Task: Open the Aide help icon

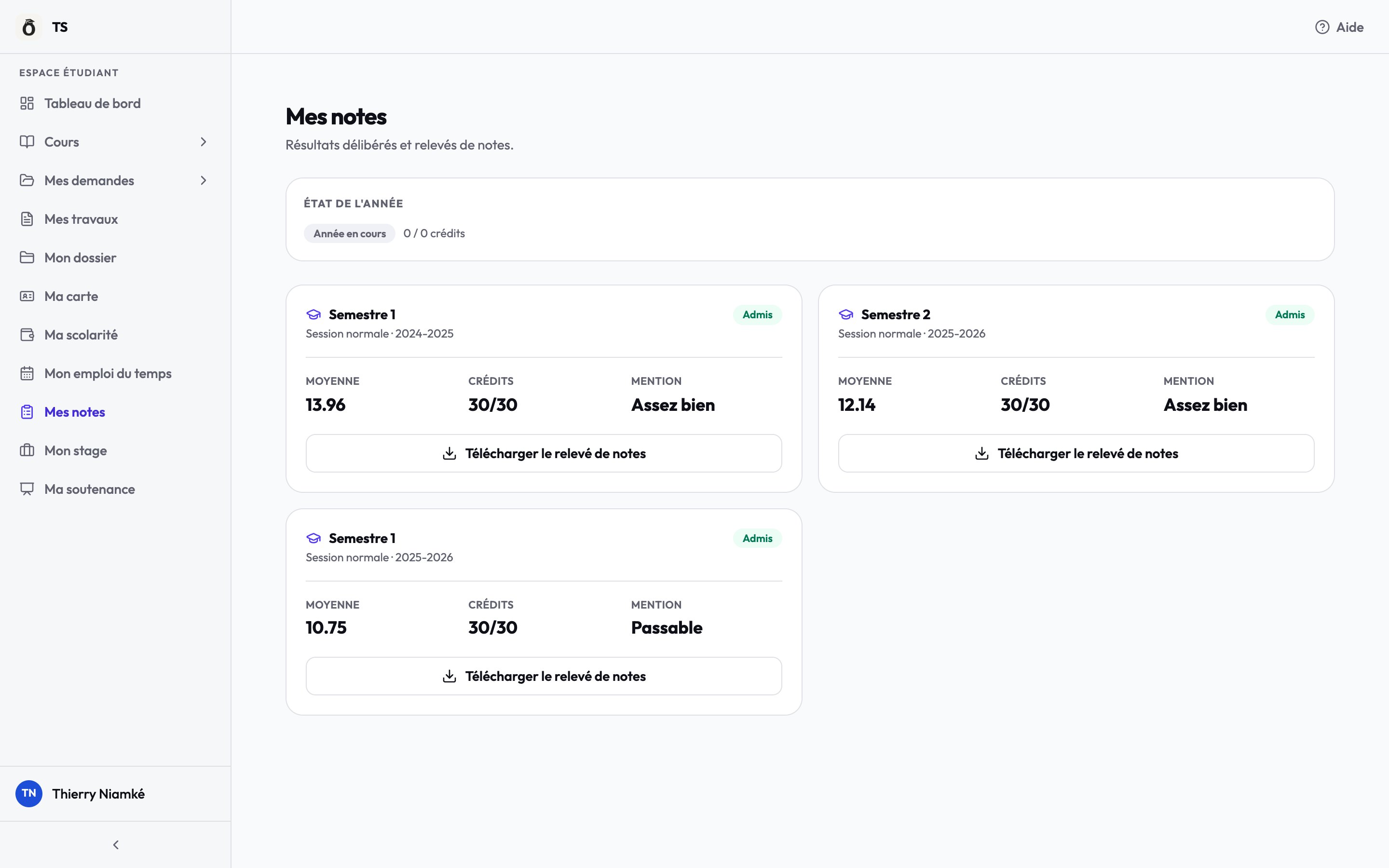Action: [x=1322, y=27]
